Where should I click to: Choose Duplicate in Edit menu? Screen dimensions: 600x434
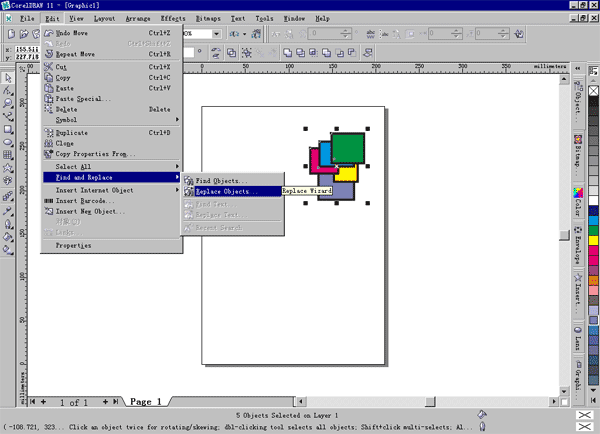[111, 132]
